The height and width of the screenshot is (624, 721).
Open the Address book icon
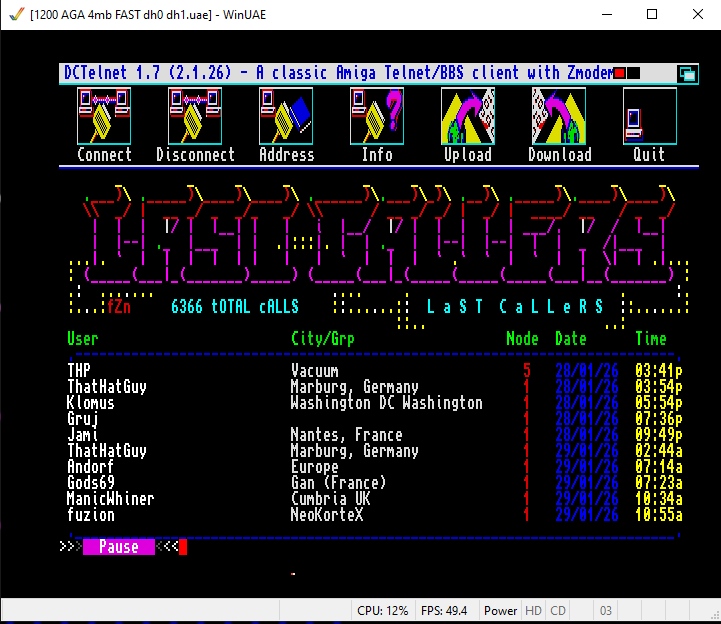[x=286, y=116]
